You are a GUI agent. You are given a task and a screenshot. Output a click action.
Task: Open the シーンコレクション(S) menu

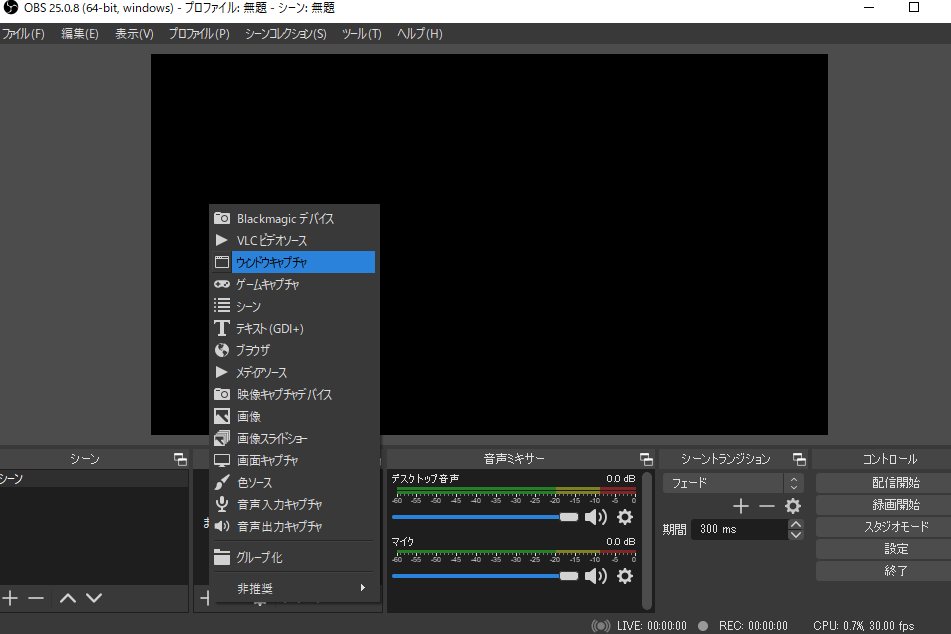click(285, 34)
